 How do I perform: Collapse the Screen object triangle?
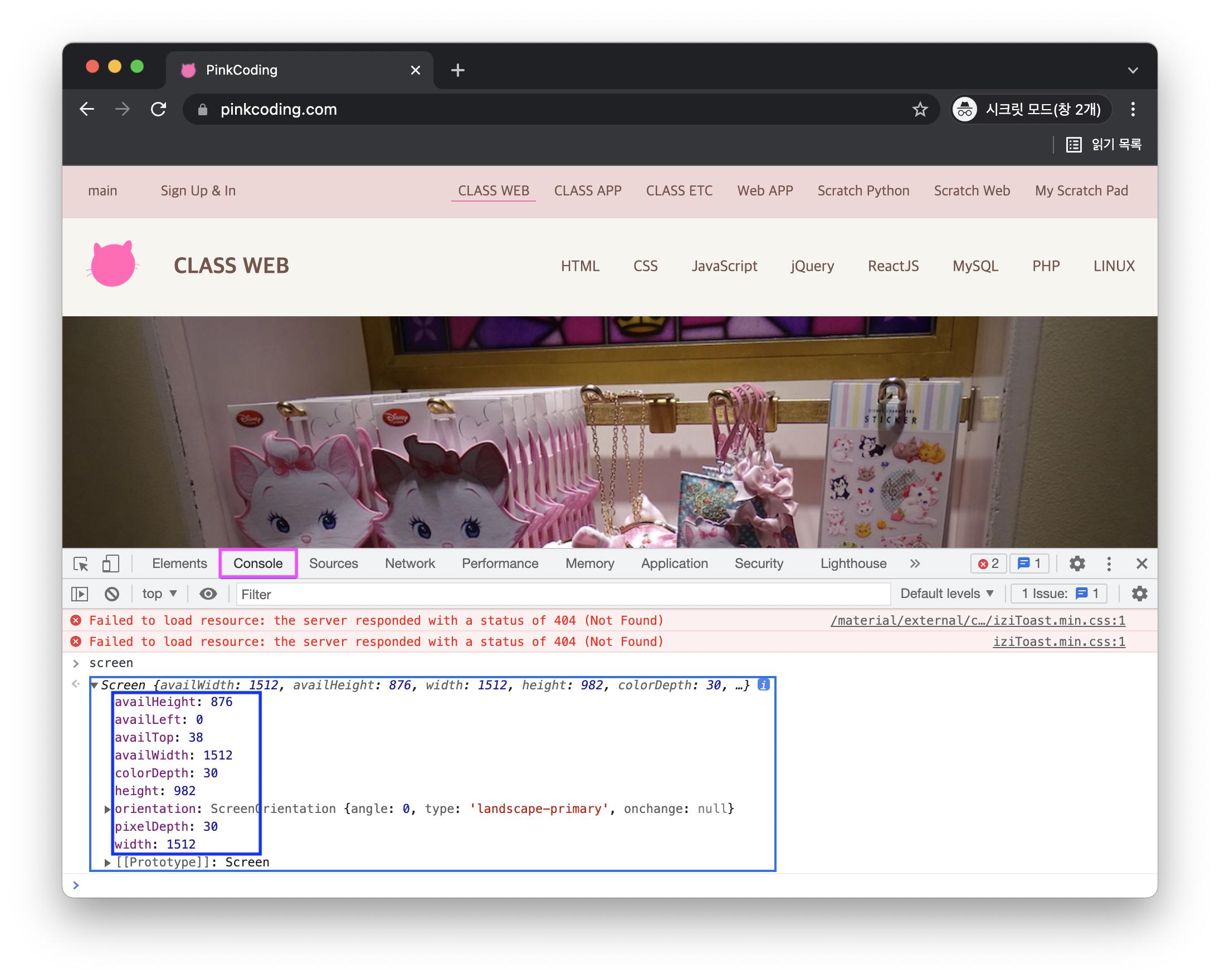(x=95, y=685)
